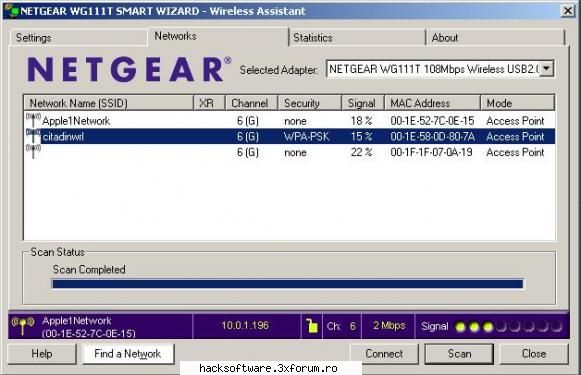Click the Ch: 6 status entry
Viewport: 581px width, 375px height.
341,326
